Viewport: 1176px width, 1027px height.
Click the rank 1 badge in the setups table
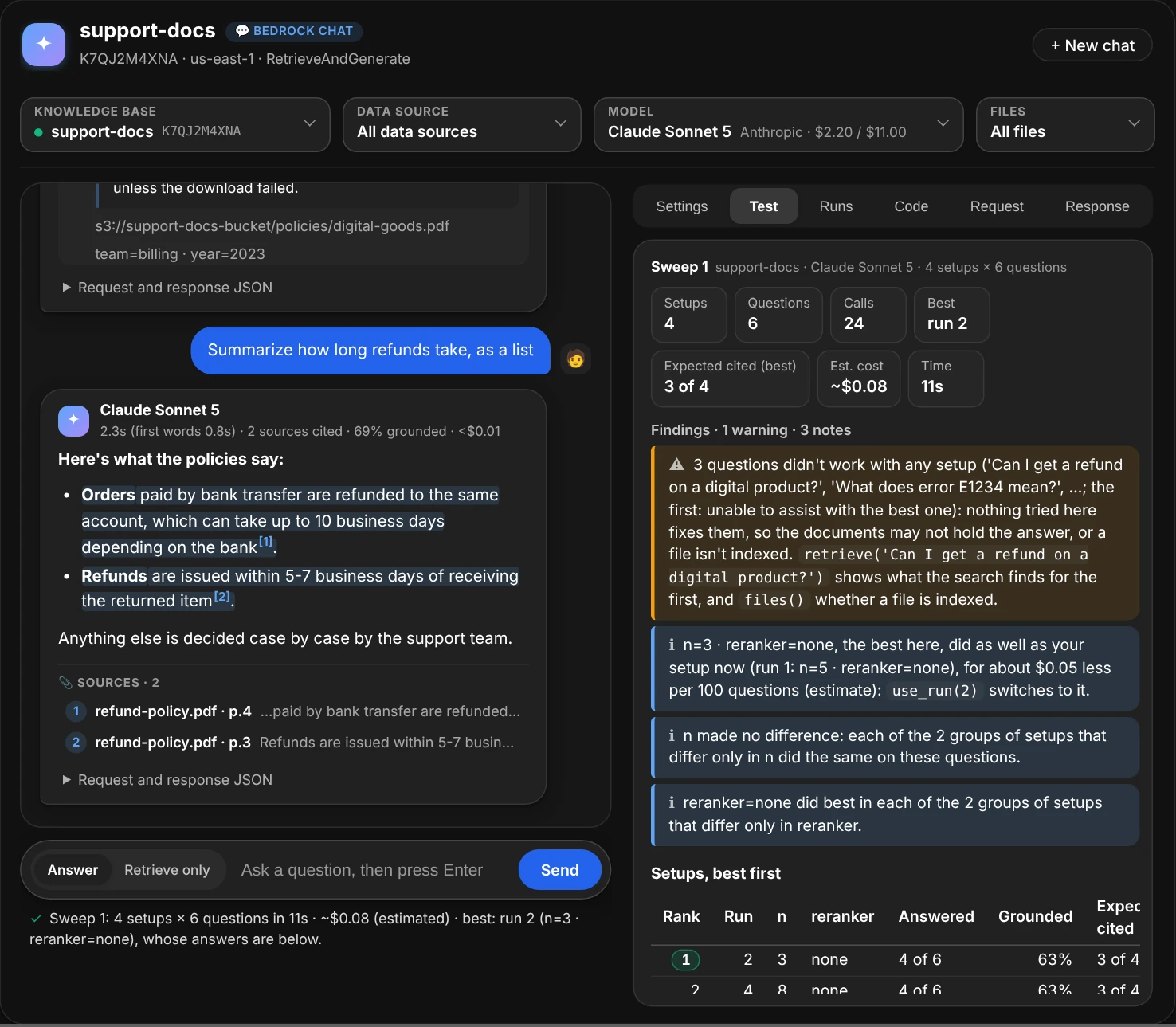pos(685,960)
